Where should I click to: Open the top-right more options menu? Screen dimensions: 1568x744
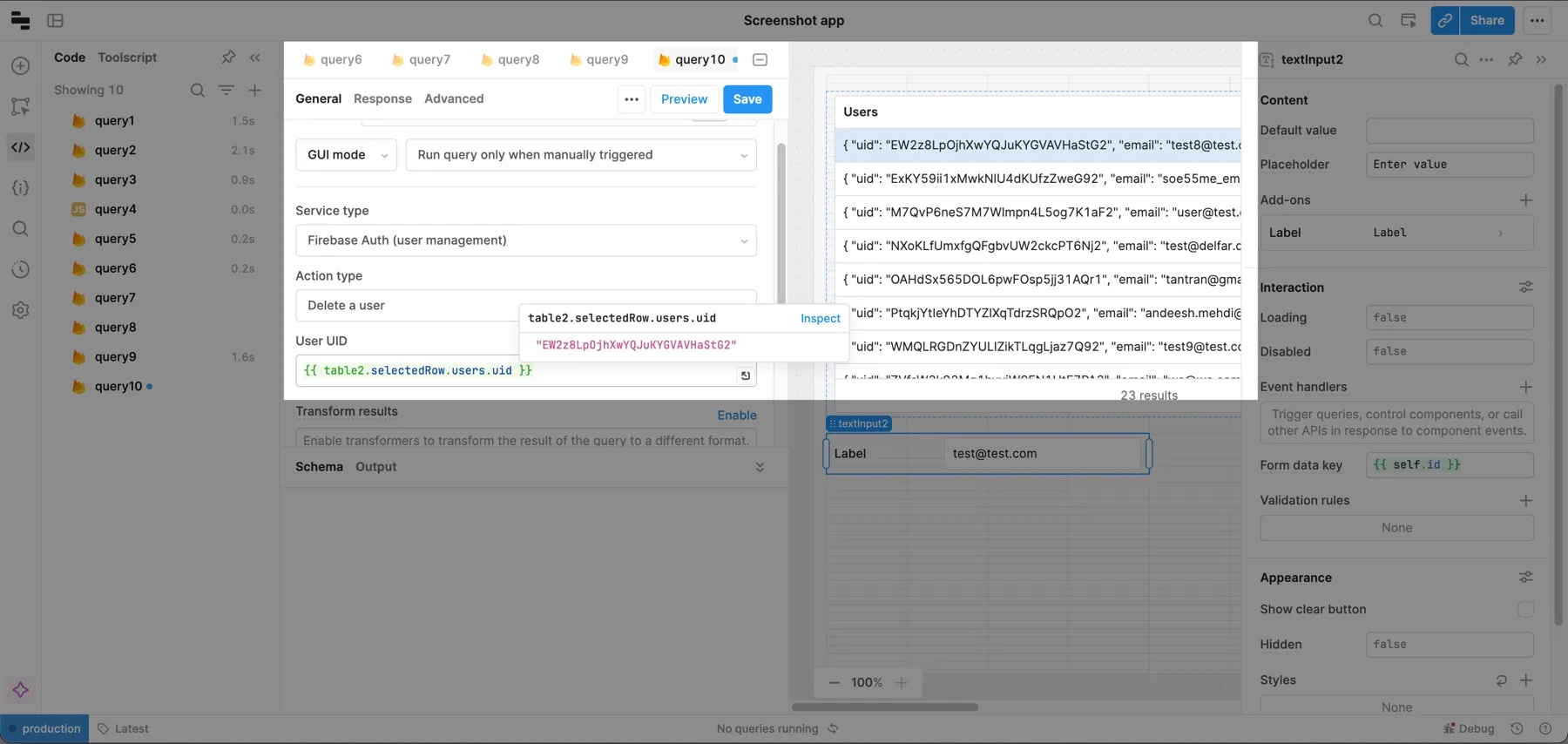[x=1538, y=20]
